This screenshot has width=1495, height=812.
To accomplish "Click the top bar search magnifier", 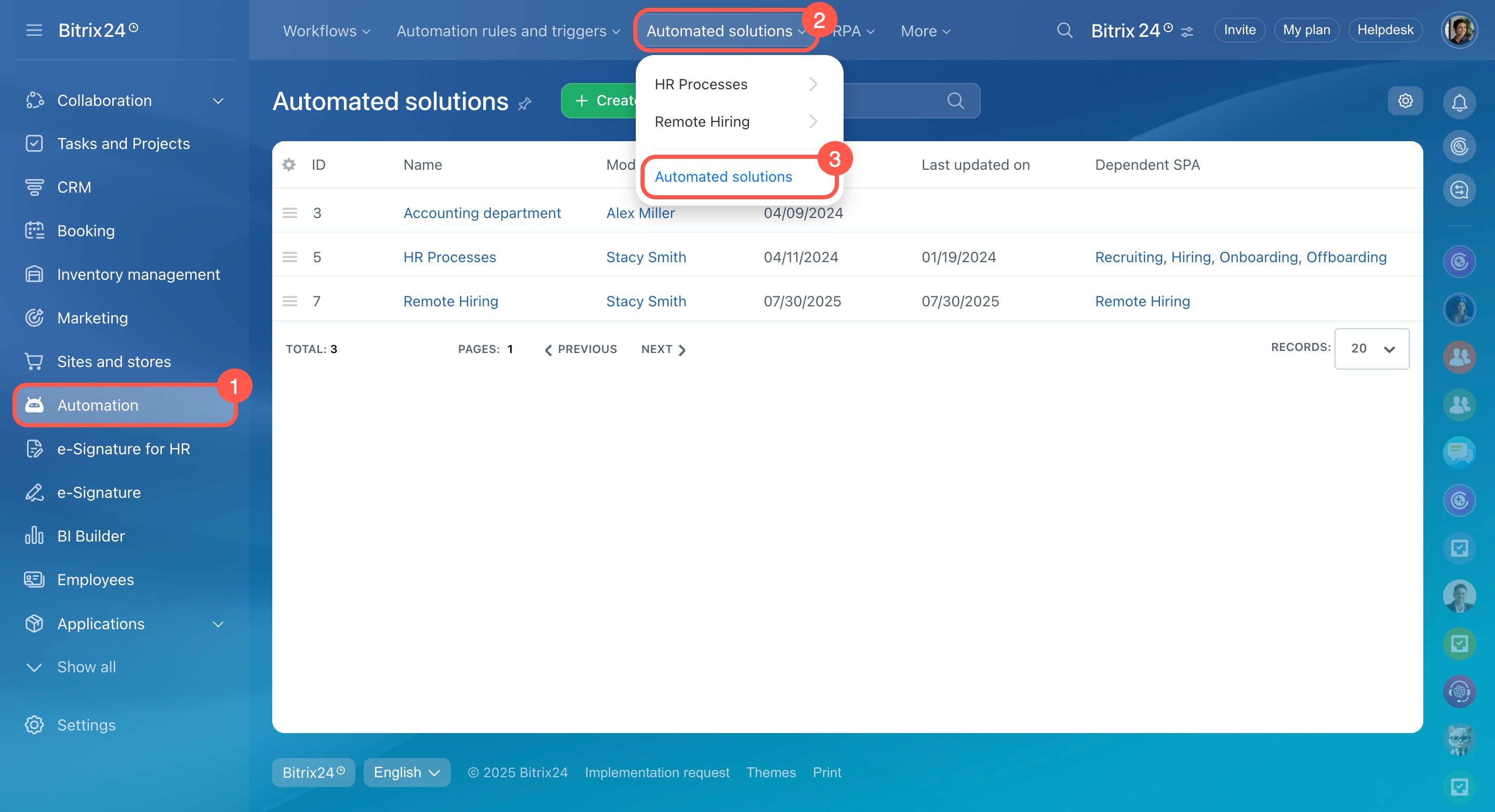I will pos(1064,30).
